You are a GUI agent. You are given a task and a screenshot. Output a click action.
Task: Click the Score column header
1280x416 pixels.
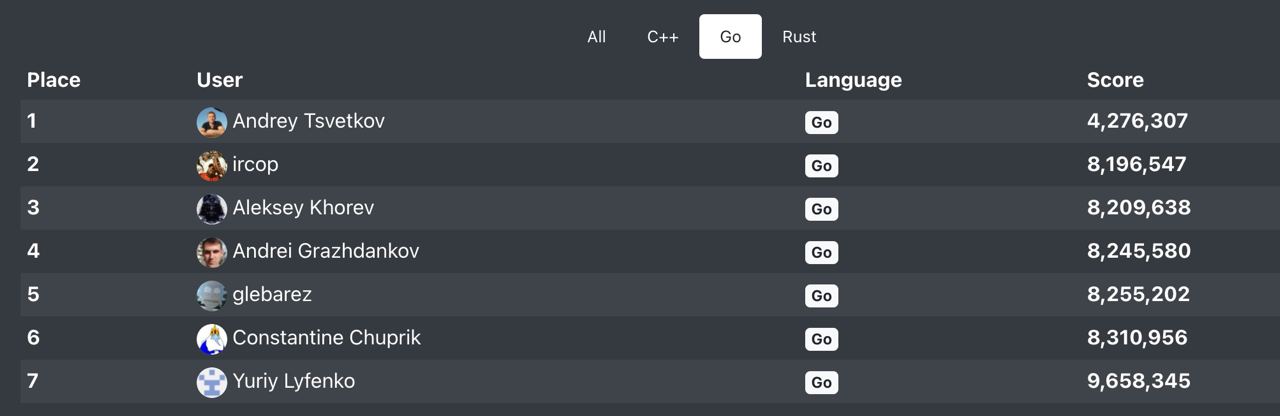(x=1115, y=80)
